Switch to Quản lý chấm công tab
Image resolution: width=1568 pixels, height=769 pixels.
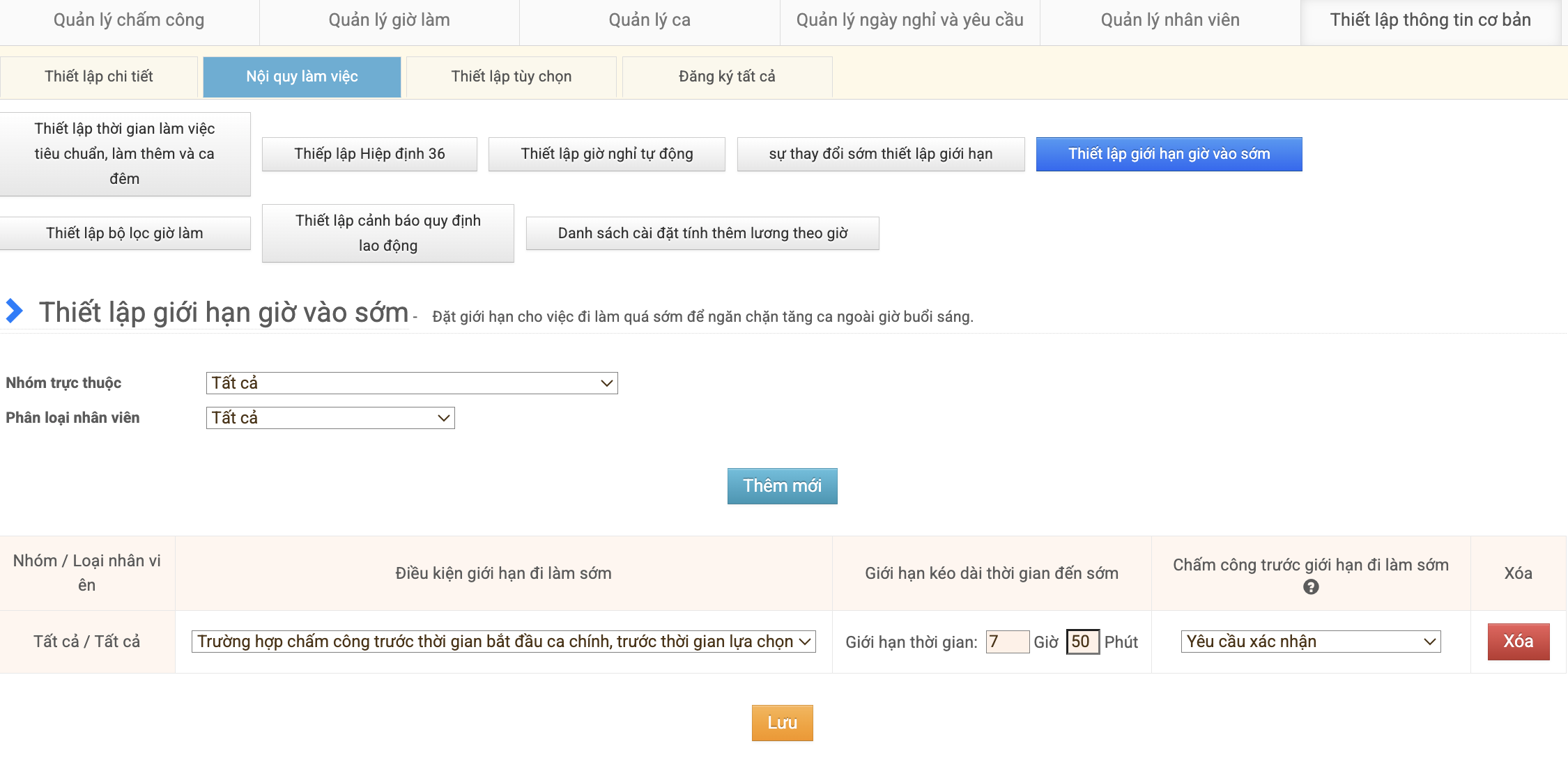(129, 20)
